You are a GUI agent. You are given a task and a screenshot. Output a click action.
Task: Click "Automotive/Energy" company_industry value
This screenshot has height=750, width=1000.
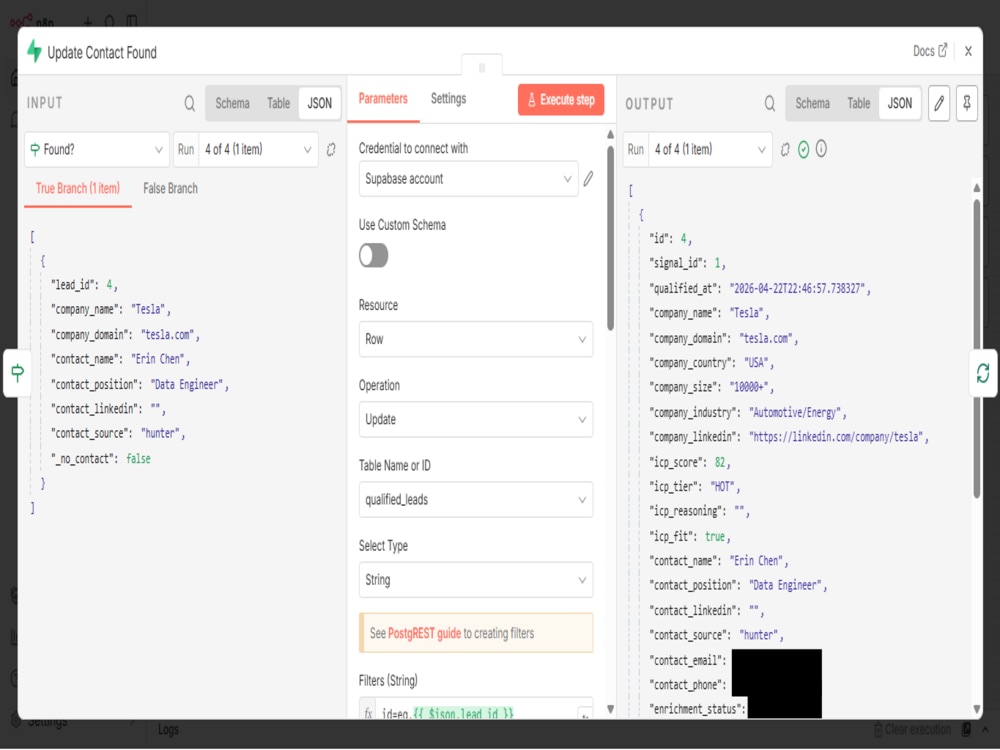pos(795,413)
